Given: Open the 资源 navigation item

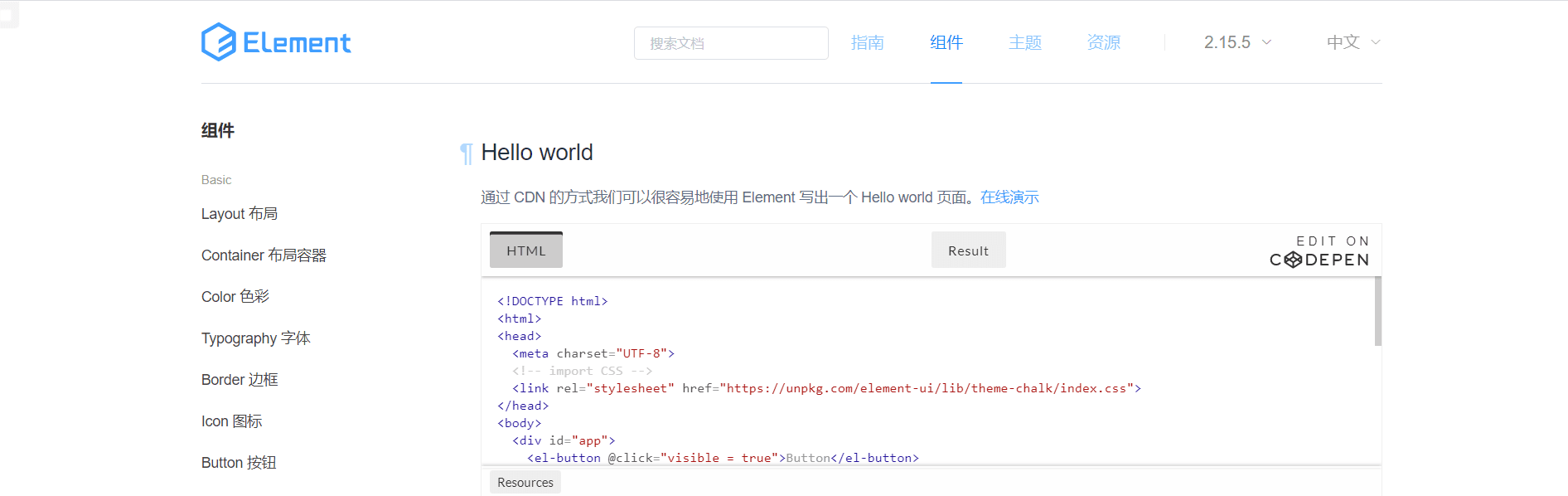Looking at the screenshot, I should pyautogui.click(x=1103, y=42).
